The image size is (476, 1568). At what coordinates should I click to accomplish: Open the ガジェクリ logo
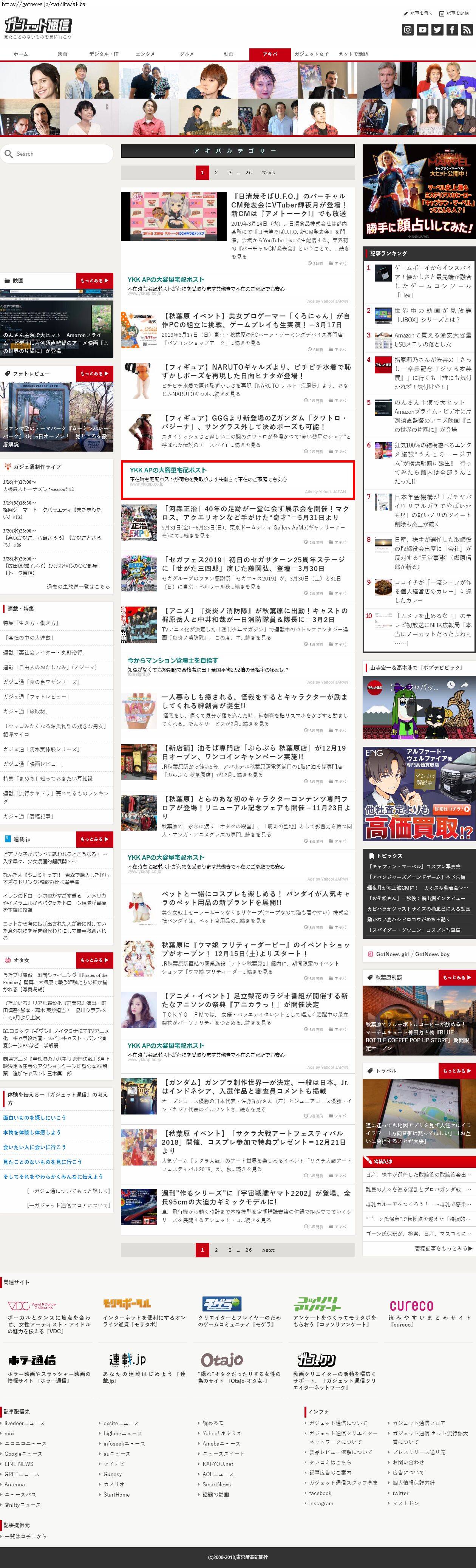[317, 1359]
